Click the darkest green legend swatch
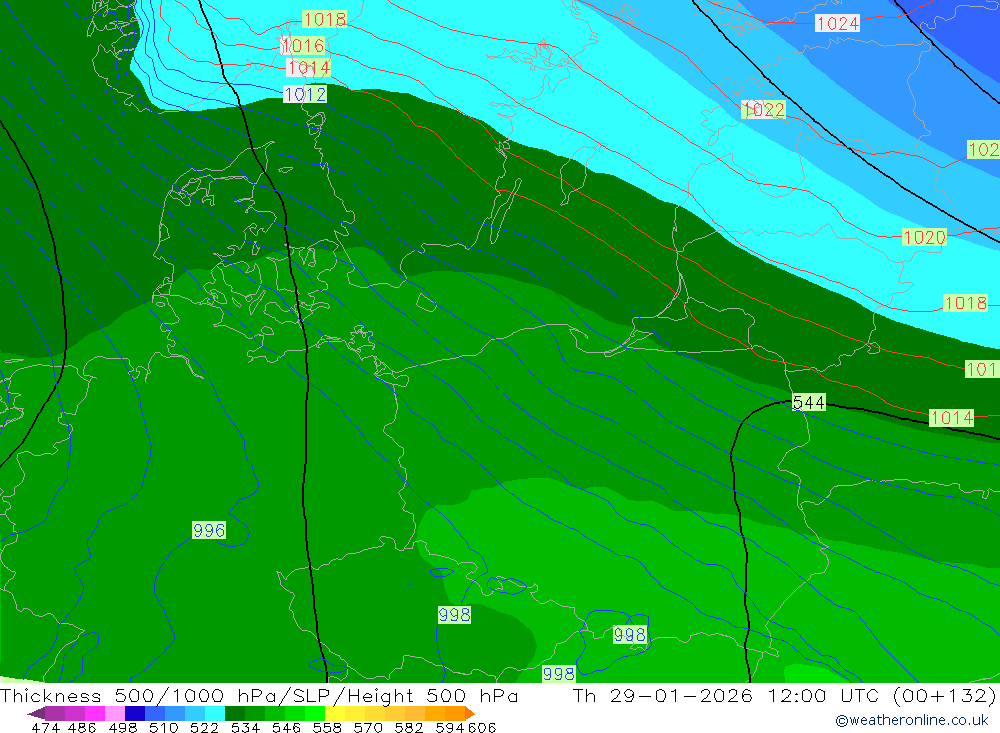The height and width of the screenshot is (733, 1000). coord(235,713)
